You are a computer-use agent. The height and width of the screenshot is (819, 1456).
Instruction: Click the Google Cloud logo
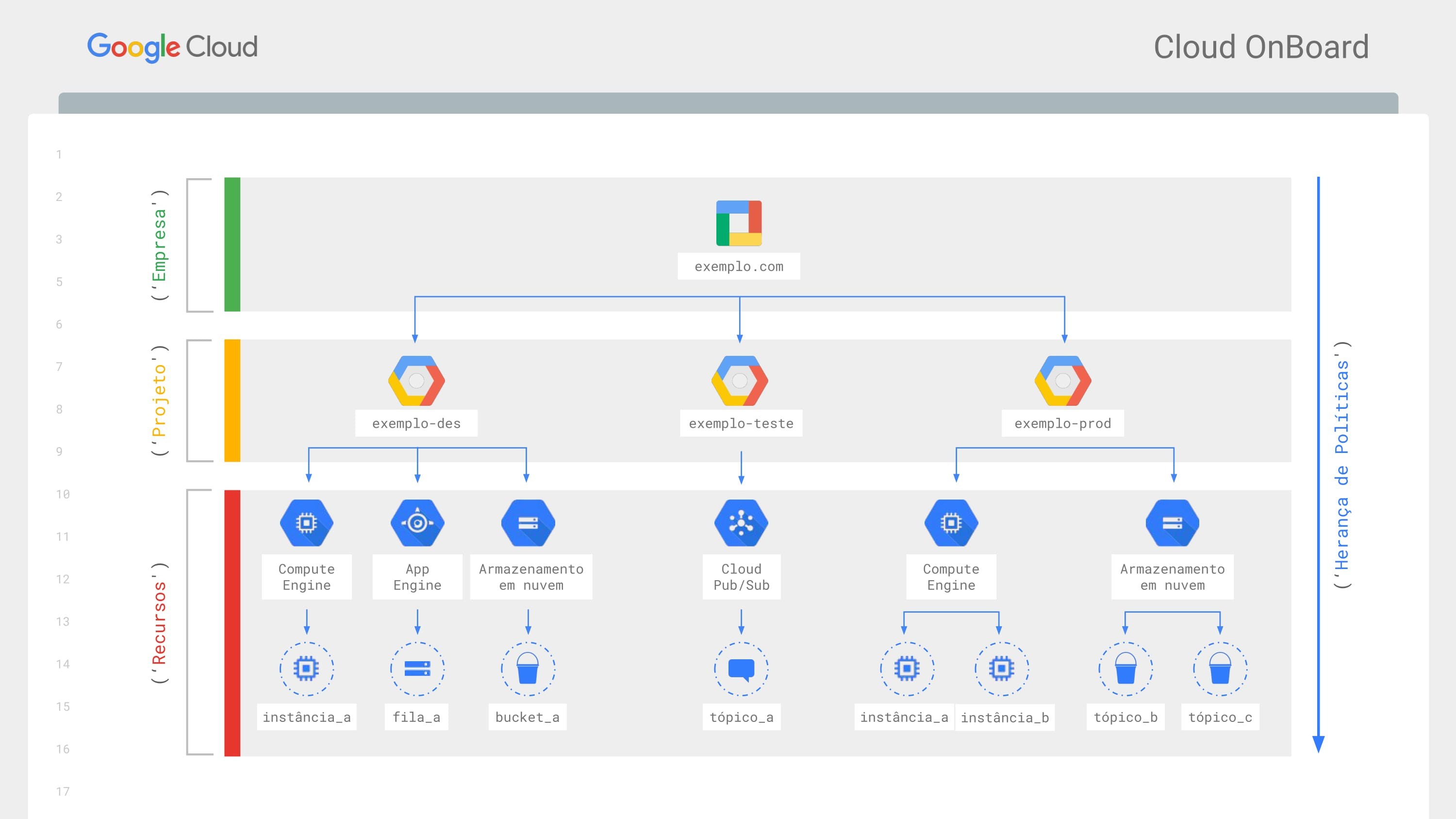[172, 47]
